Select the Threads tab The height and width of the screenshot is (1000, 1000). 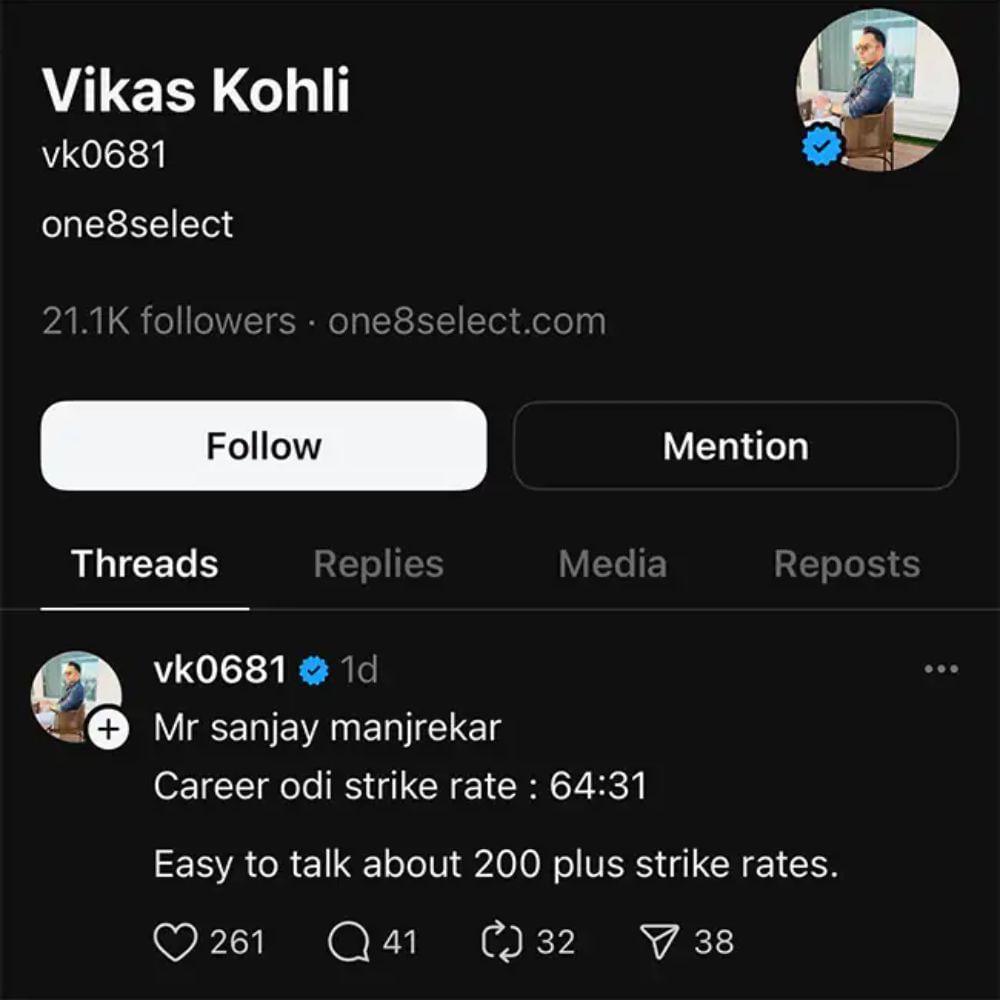point(144,564)
